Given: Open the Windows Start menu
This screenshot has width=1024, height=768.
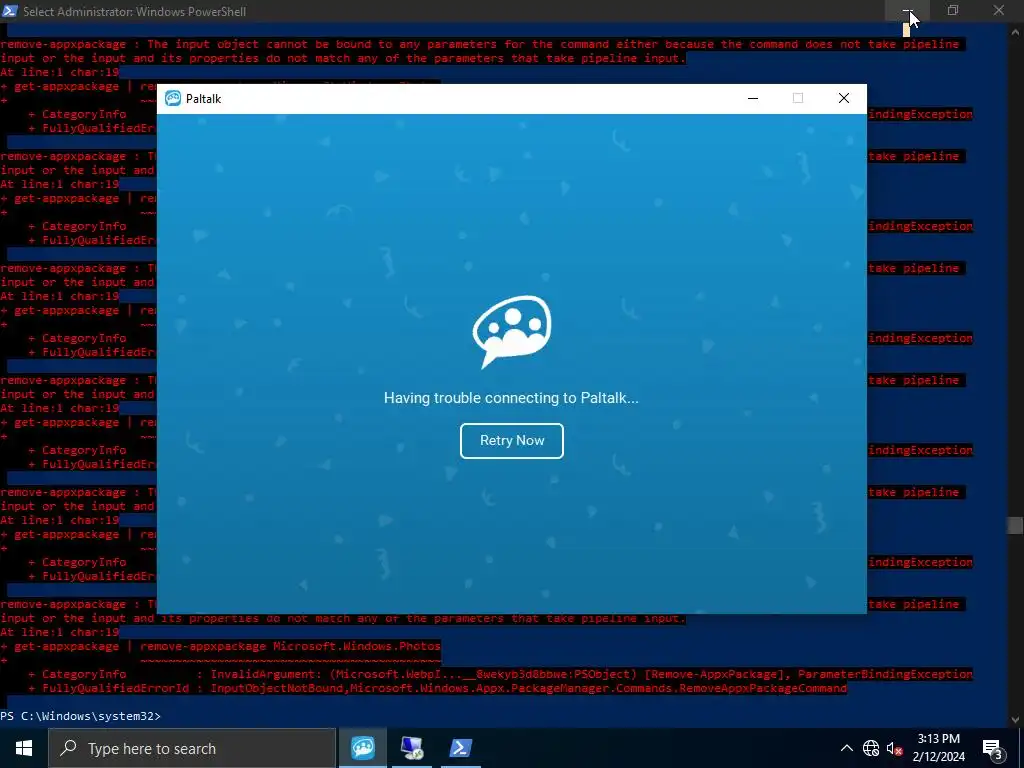Looking at the screenshot, I should coord(24,748).
